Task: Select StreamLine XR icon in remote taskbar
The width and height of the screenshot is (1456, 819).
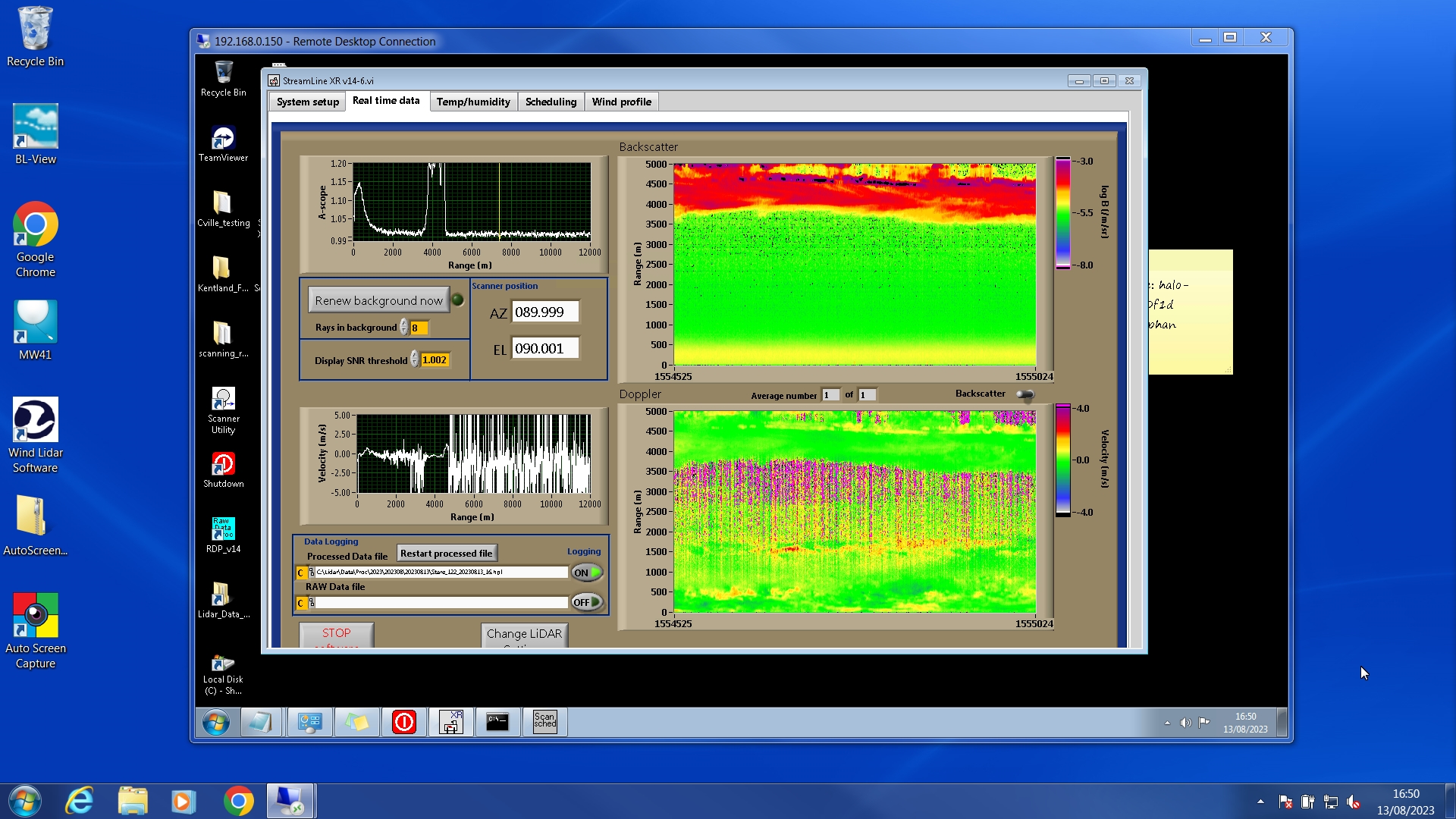Action: (451, 722)
